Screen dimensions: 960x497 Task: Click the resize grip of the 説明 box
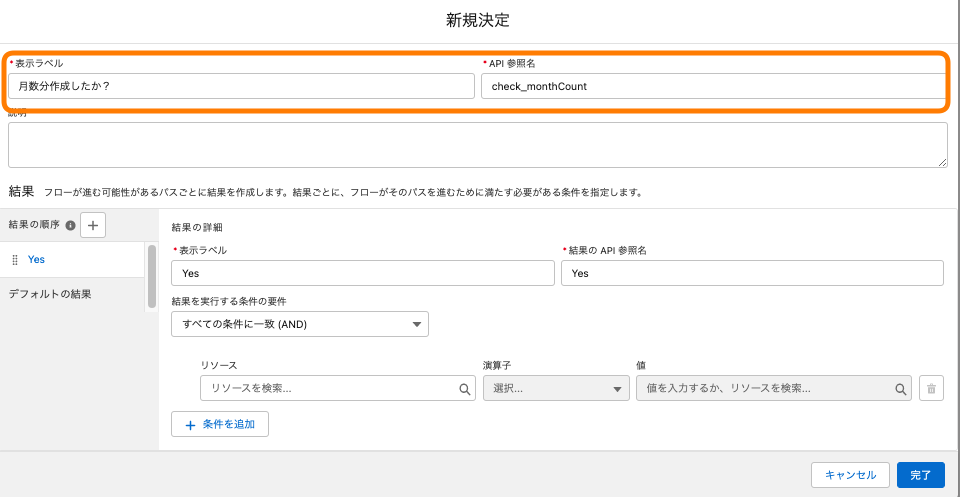(943, 163)
